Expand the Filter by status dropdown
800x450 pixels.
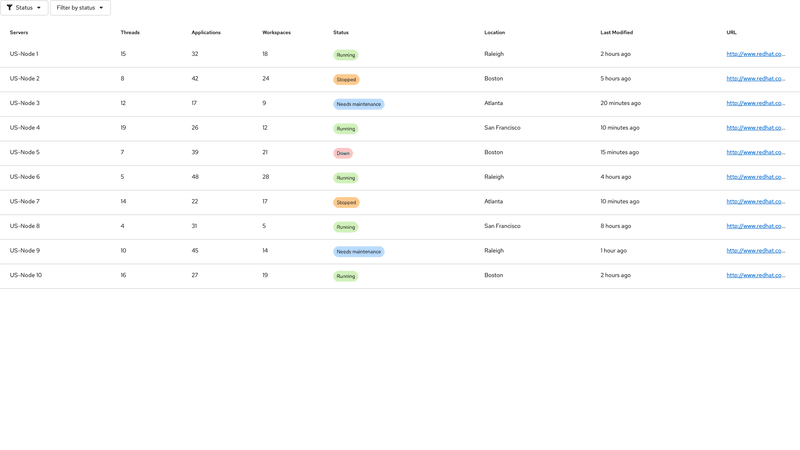point(80,8)
